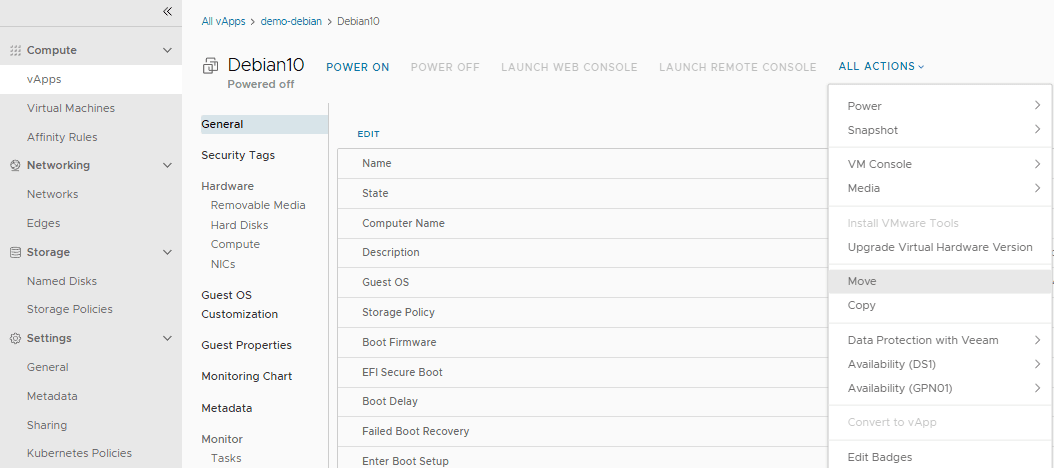Select Compute under Hardware
This screenshot has width=1054, height=468.
(x=235, y=245)
